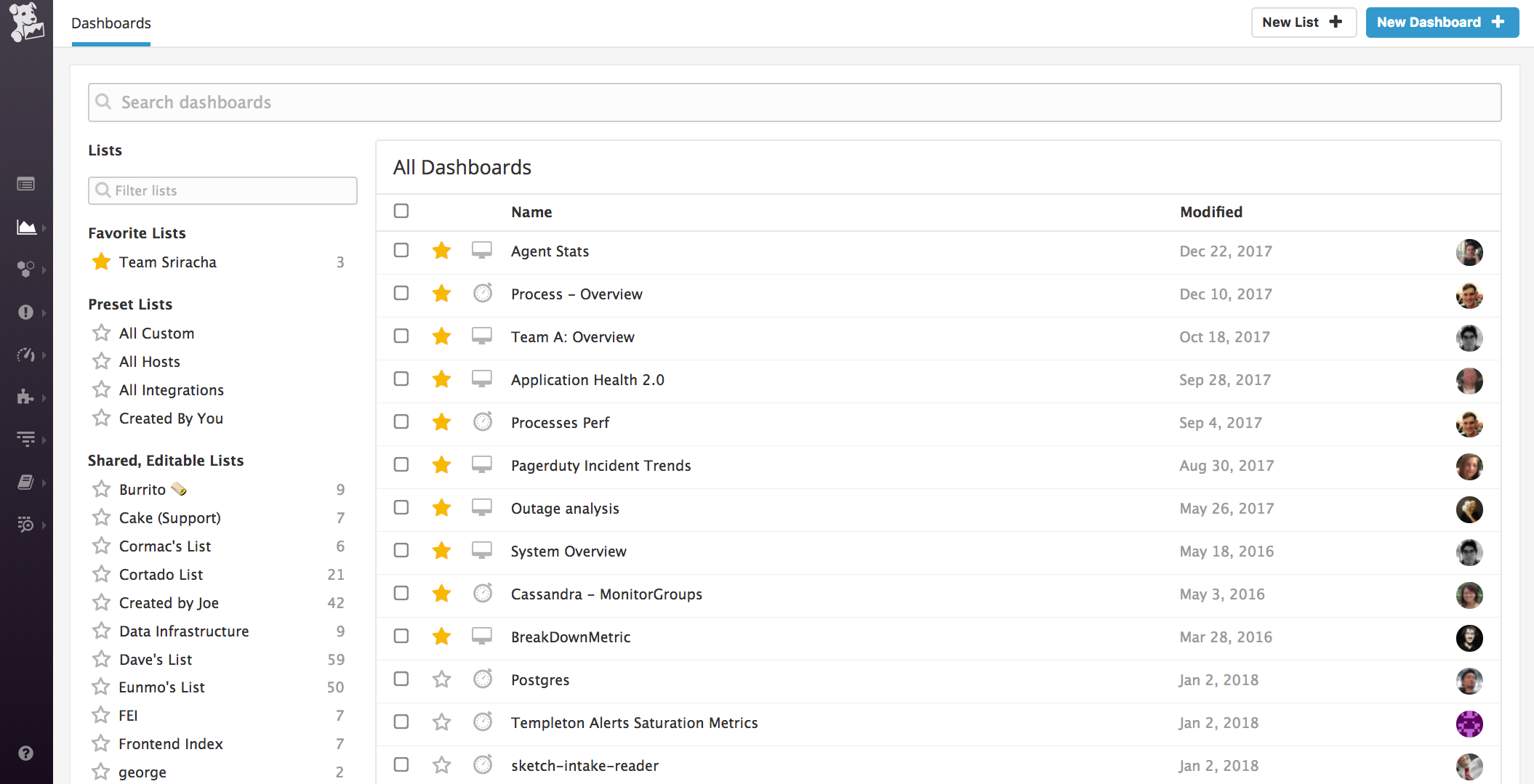This screenshot has height=784, width=1534.
Task: Click the New Dashboard button
Action: [x=1442, y=22]
